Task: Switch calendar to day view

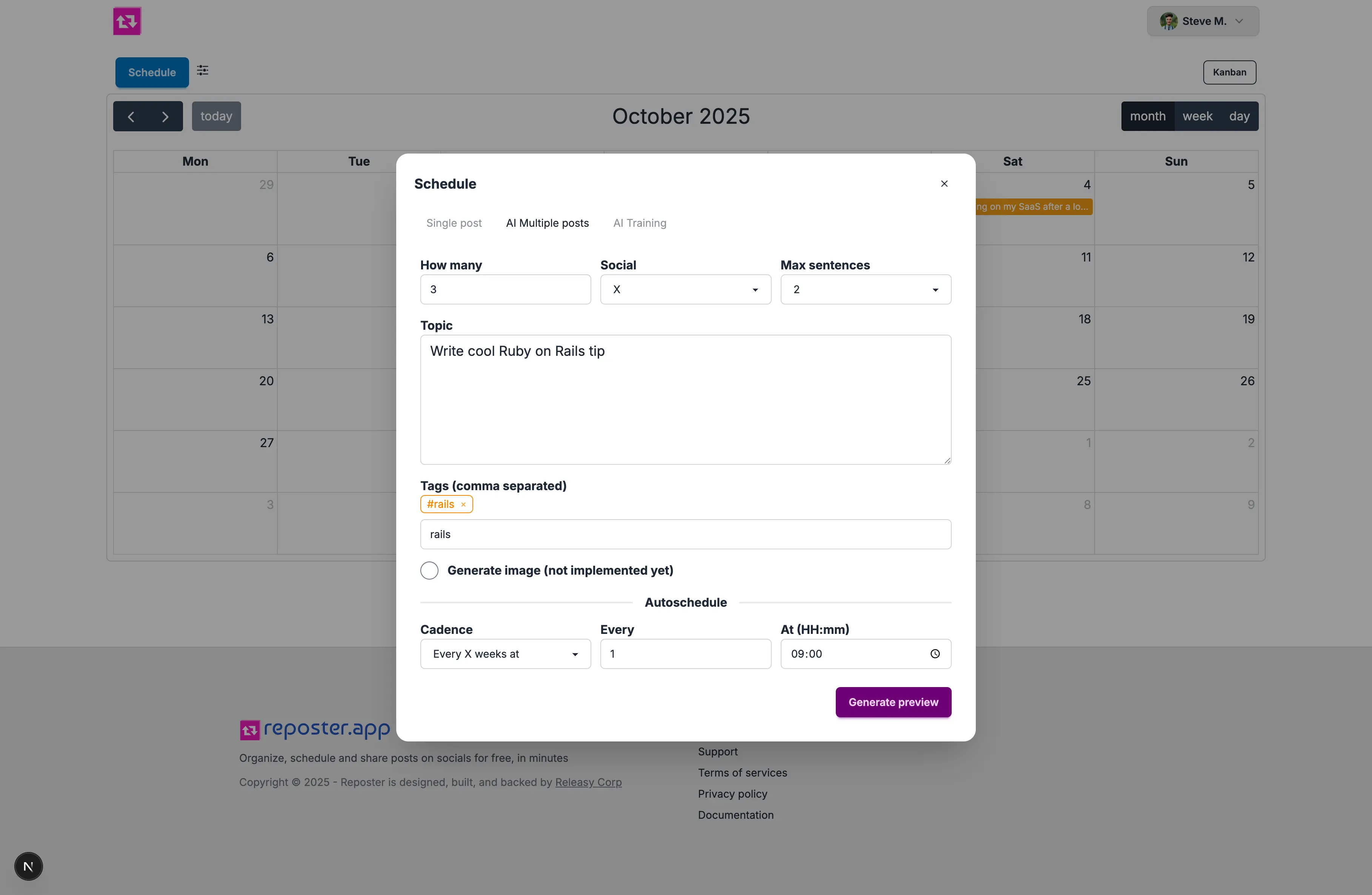Action: [1239, 117]
